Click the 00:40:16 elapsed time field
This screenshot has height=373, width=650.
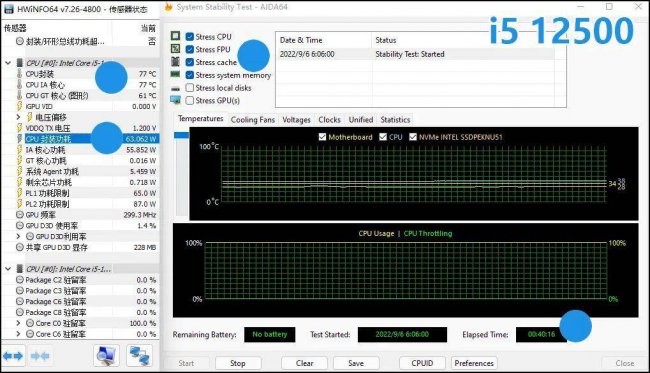541,334
